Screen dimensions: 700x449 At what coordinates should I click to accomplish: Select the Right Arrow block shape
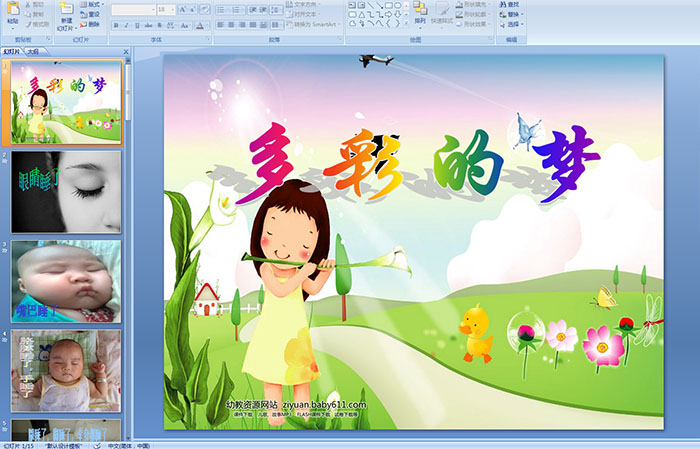[x=388, y=15]
